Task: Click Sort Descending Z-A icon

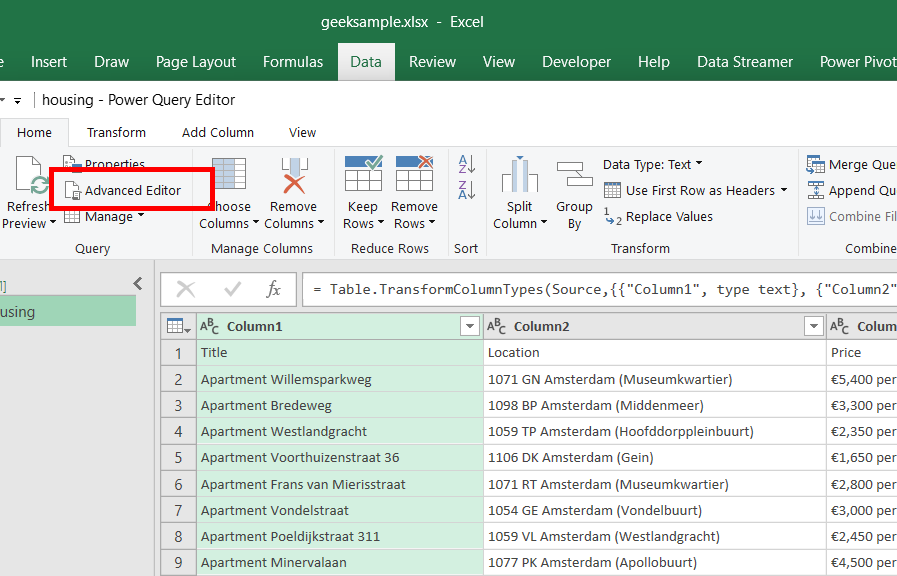Action: tap(466, 190)
